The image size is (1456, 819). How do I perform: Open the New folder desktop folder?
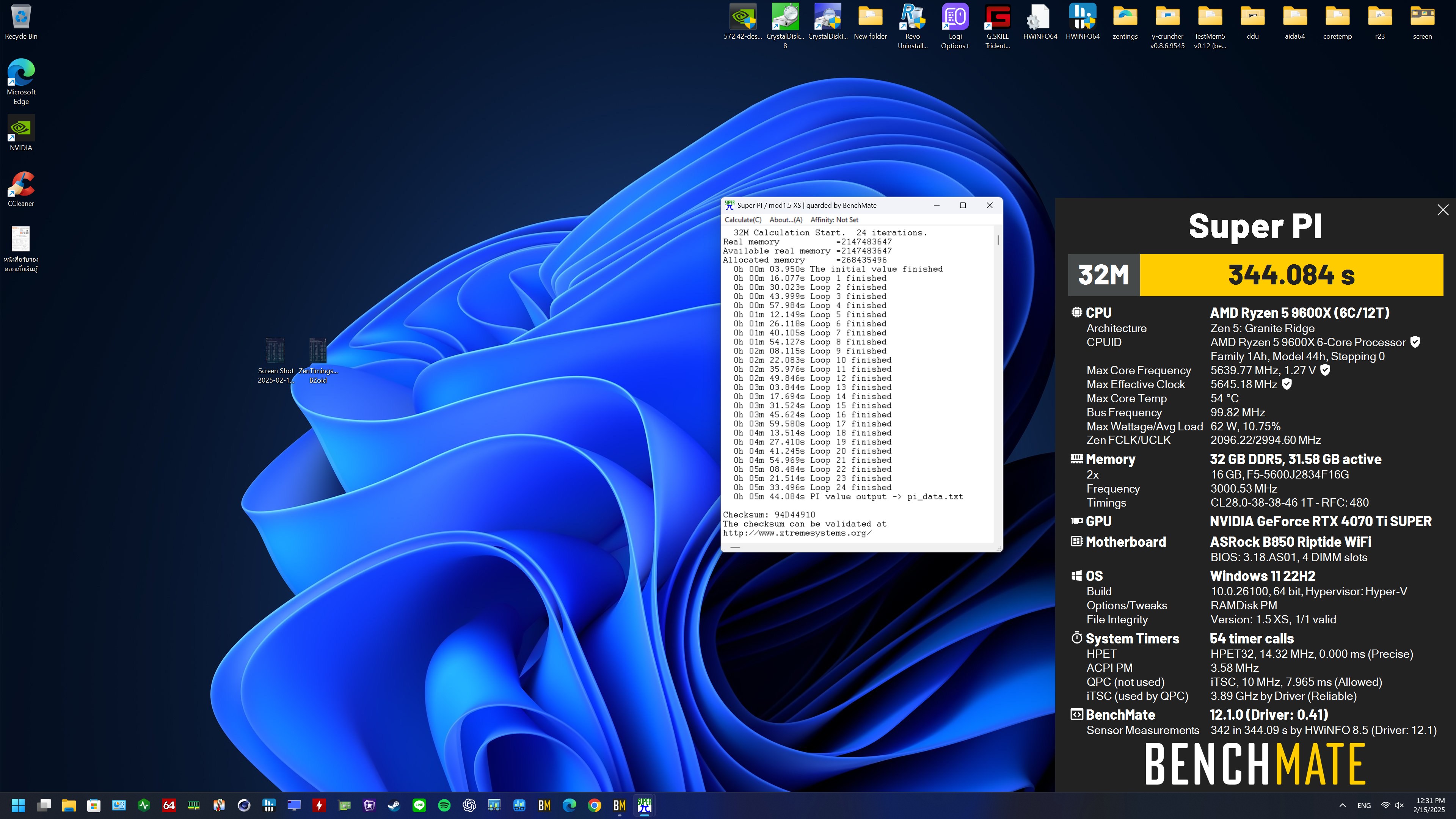pos(871,22)
